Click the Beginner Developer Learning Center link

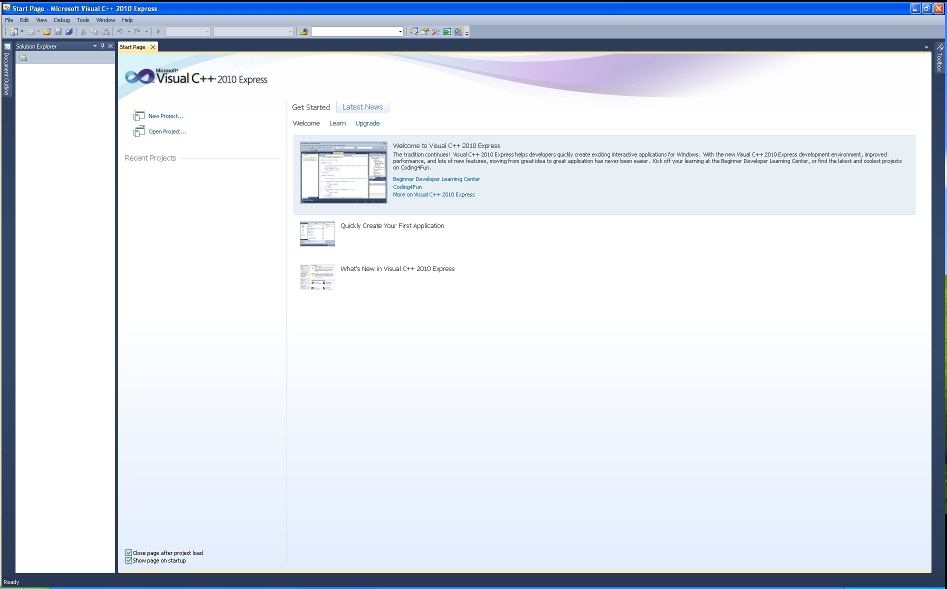436,179
